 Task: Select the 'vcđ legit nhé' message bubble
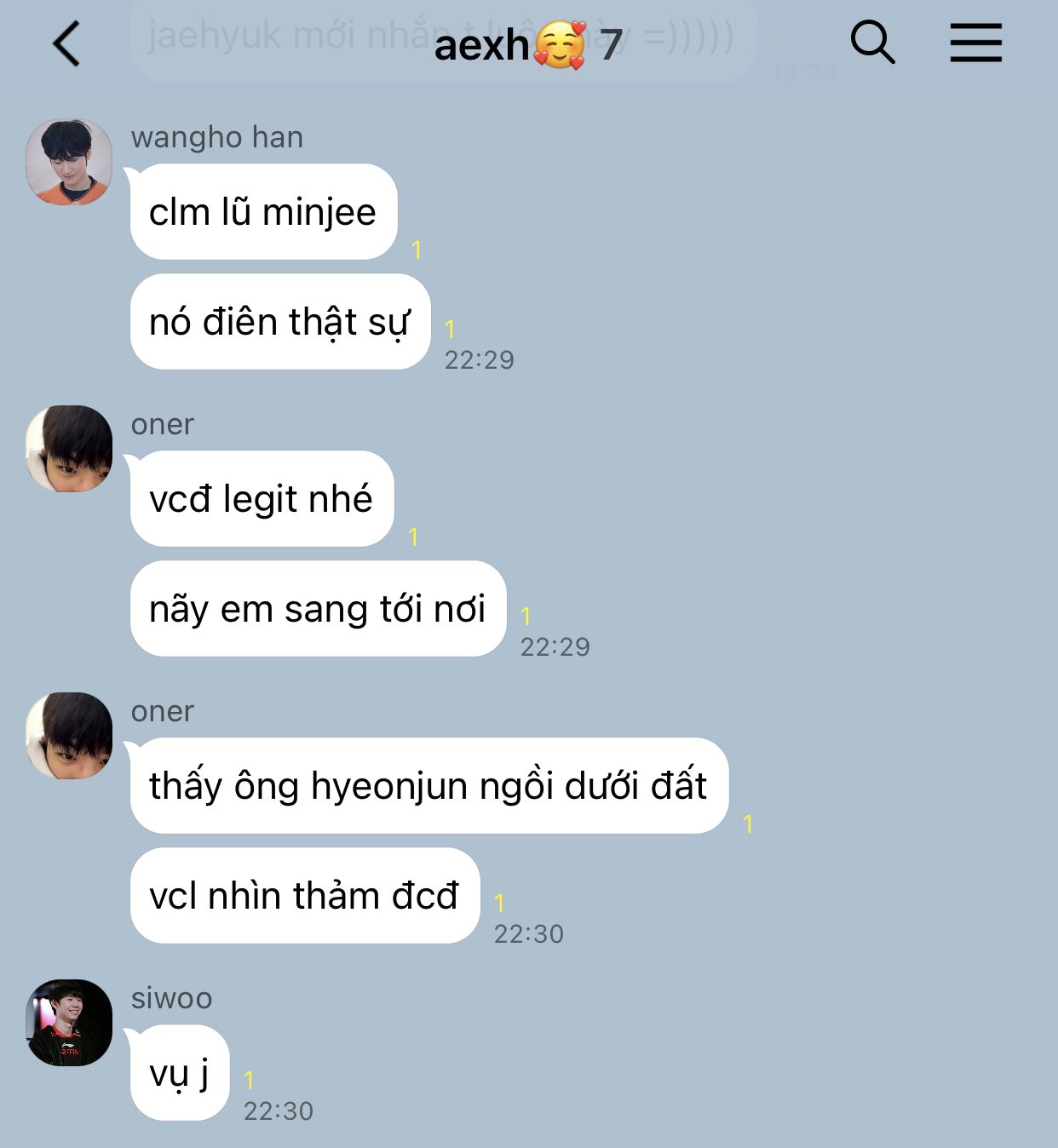tap(262, 499)
